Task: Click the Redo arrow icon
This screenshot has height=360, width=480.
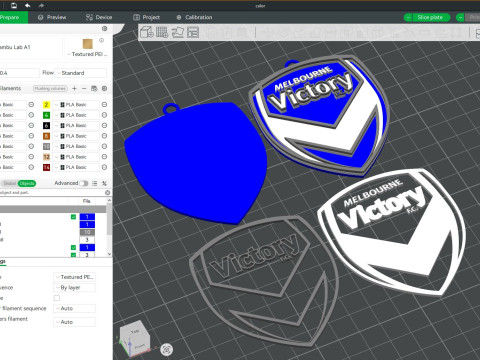Action: [41, 5]
